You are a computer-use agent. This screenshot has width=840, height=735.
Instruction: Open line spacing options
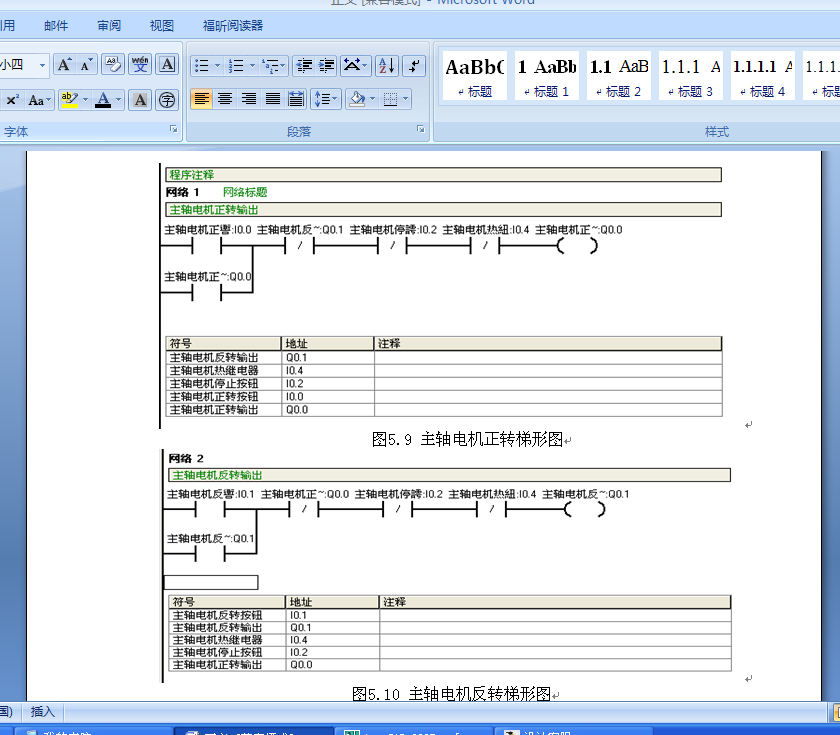(326, 99)
